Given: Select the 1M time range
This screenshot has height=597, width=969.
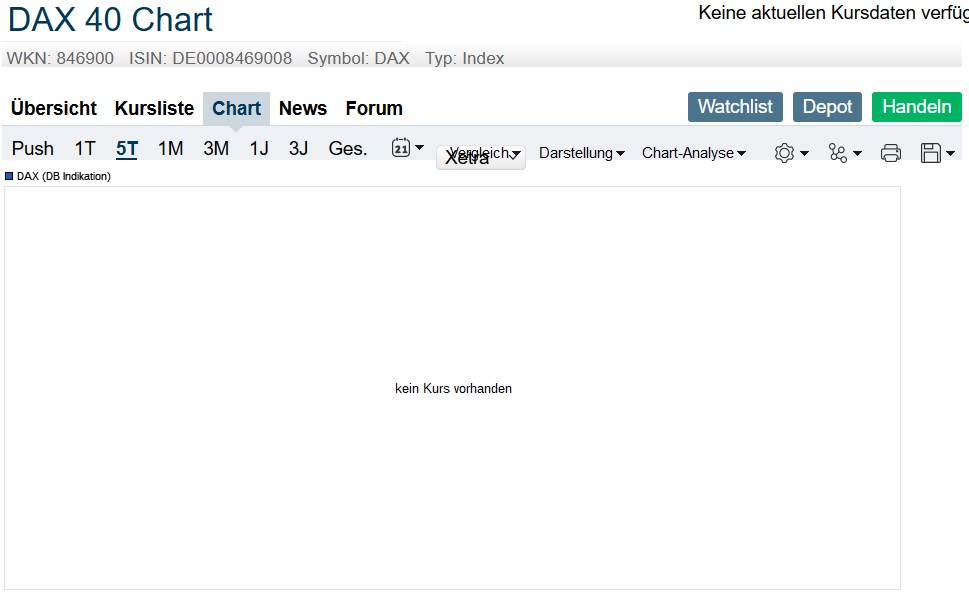Looking at the screenshot, I should tap(171, 148).
